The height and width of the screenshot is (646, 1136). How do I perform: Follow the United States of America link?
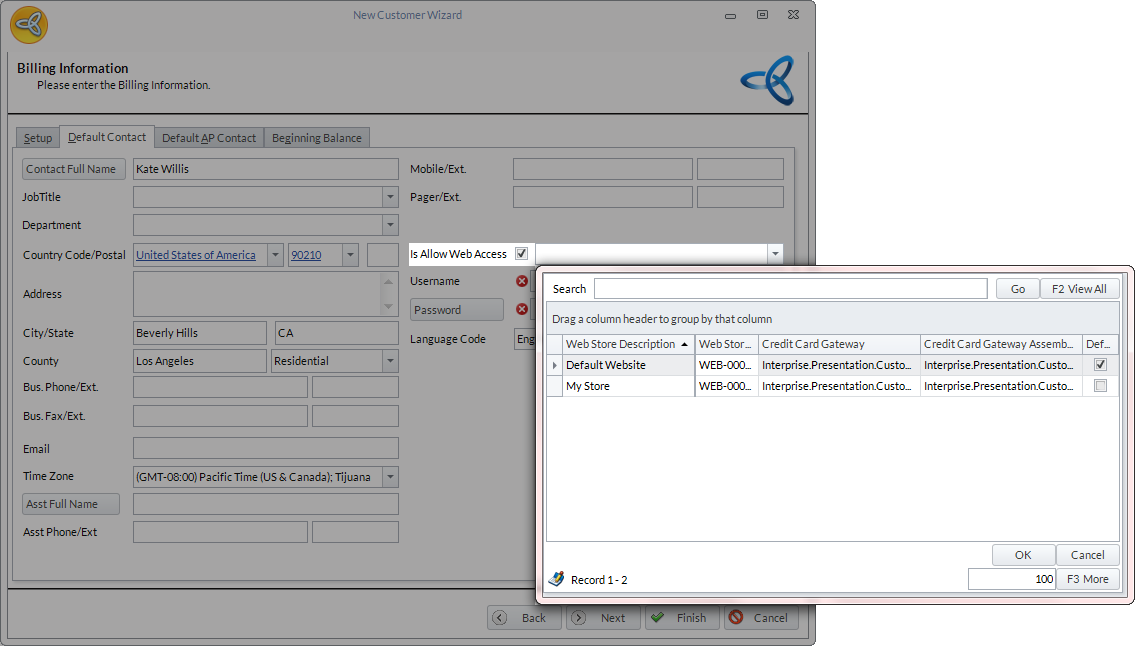196,255
